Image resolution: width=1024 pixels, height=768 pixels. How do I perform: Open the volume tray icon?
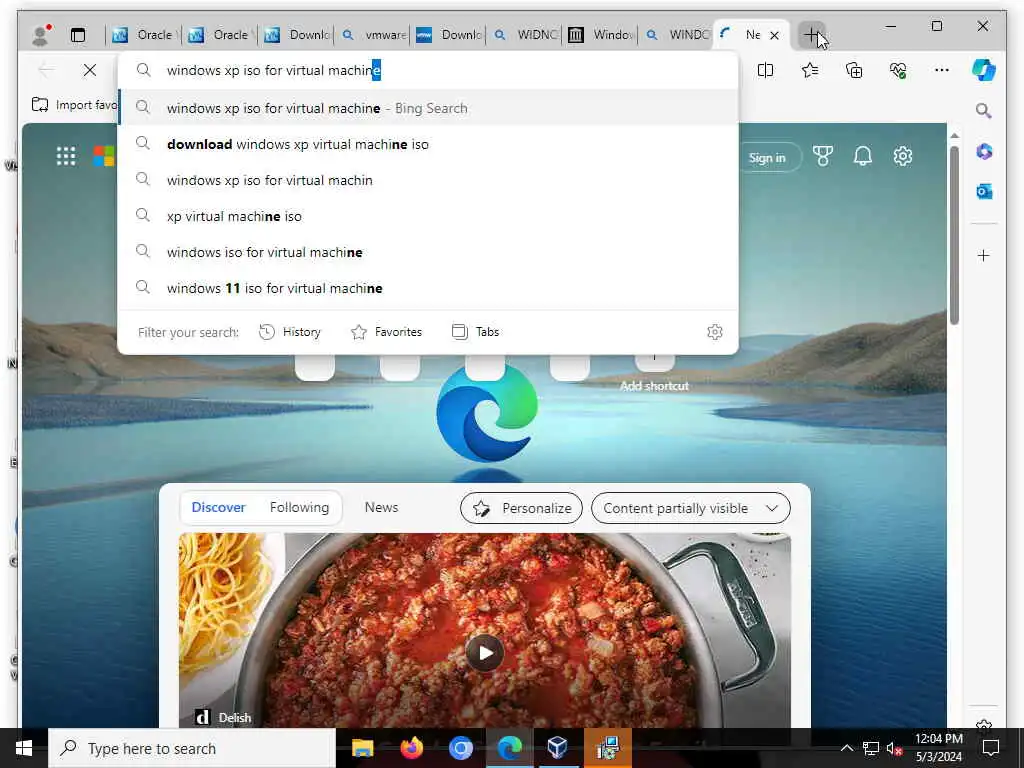(894, 748)
